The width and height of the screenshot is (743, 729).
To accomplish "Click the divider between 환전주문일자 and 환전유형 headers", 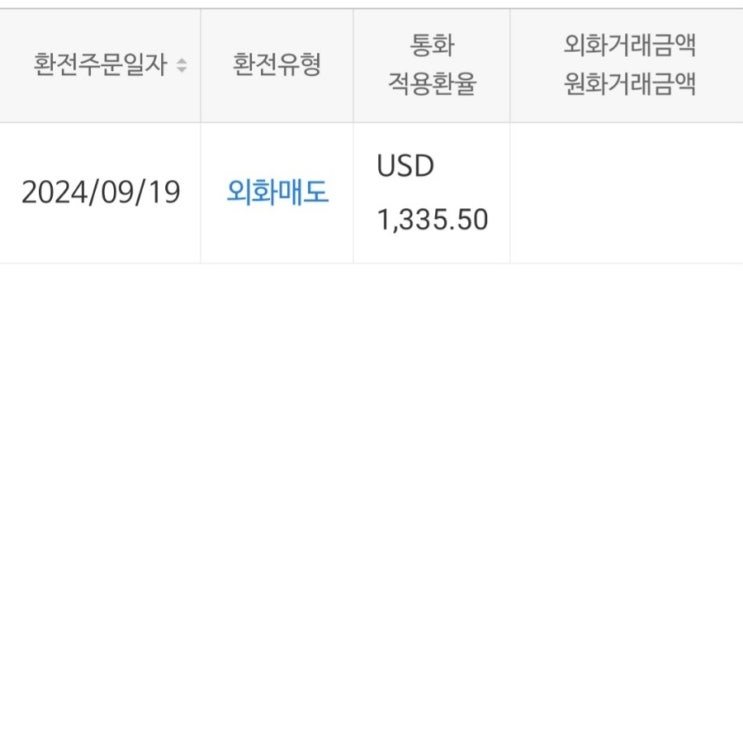I will tap(200, 66).
